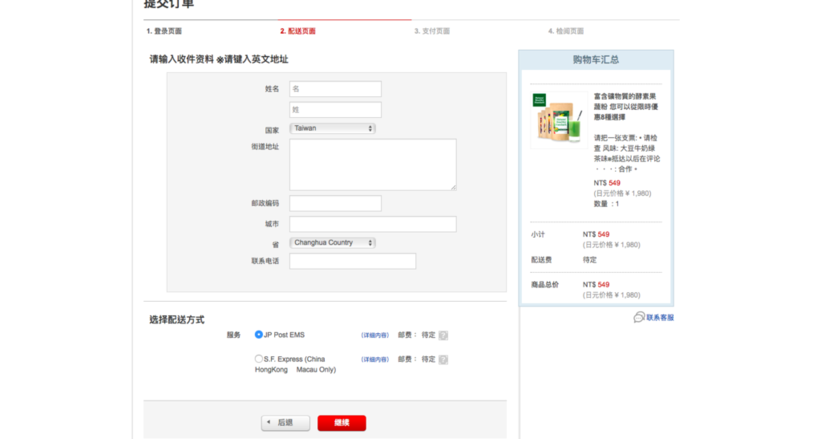
Task: Open the country dropdown showing Taiwan
Action: (332, 128)
